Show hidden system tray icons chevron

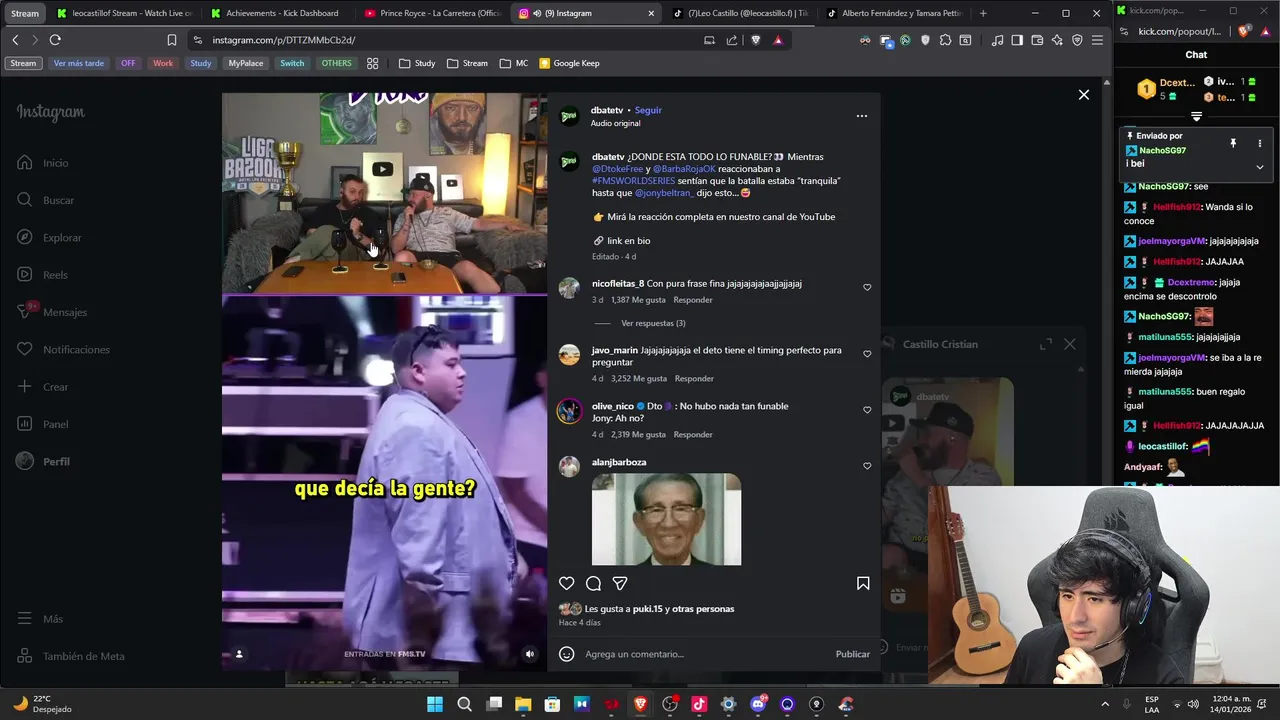[x=1105, y=704]
